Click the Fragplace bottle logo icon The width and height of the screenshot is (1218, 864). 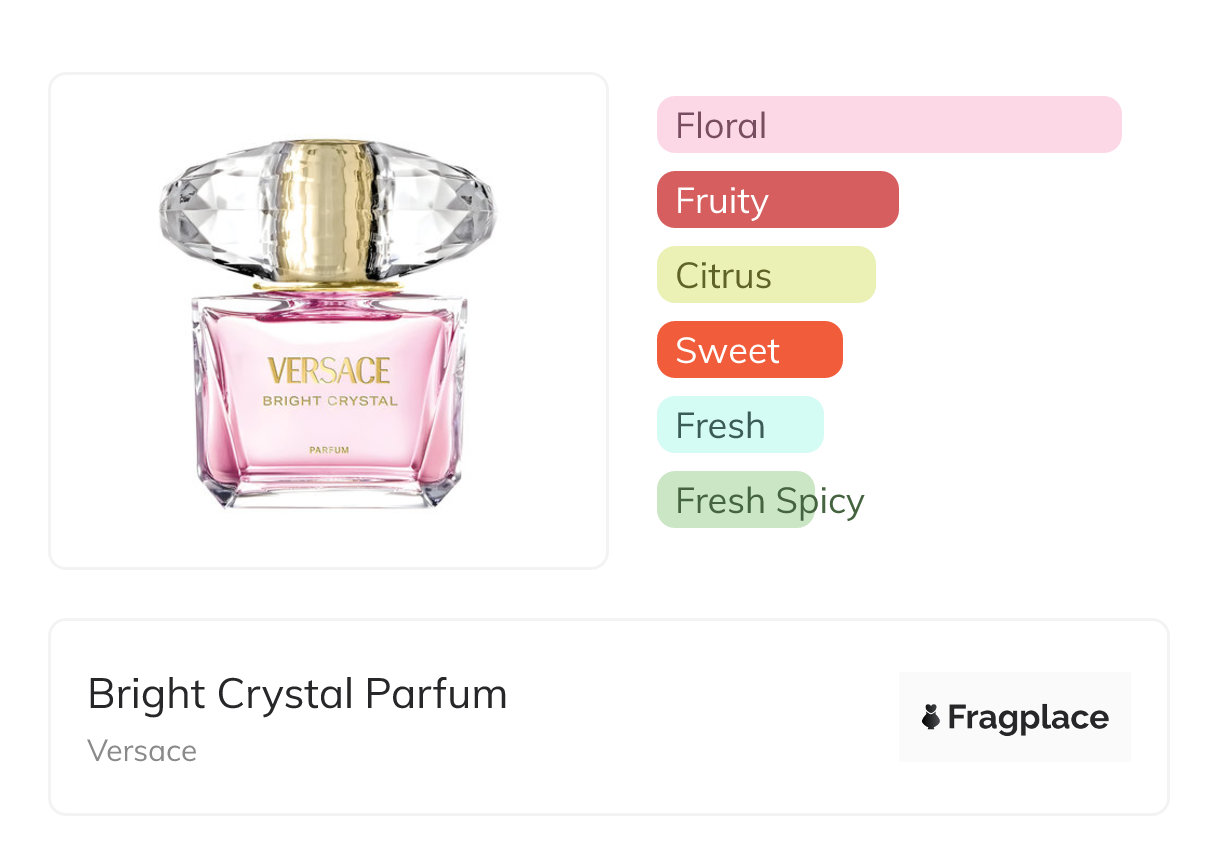[x=931, y=717]
